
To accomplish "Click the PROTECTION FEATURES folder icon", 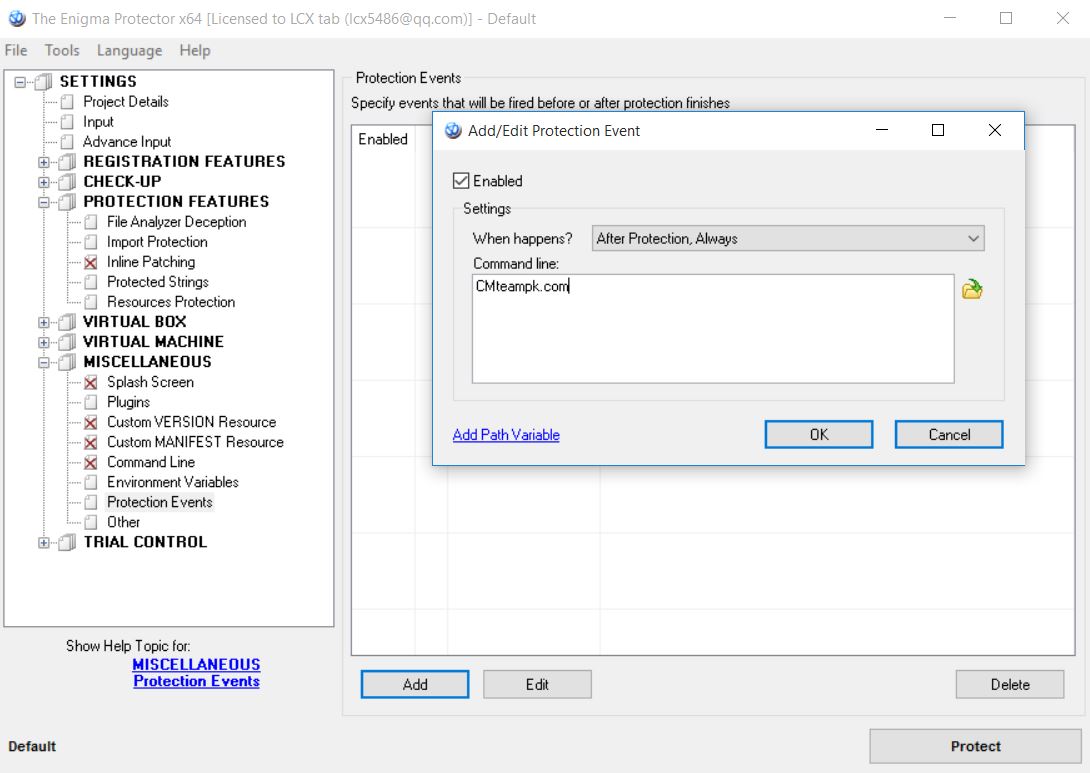I will coord(67,202).
